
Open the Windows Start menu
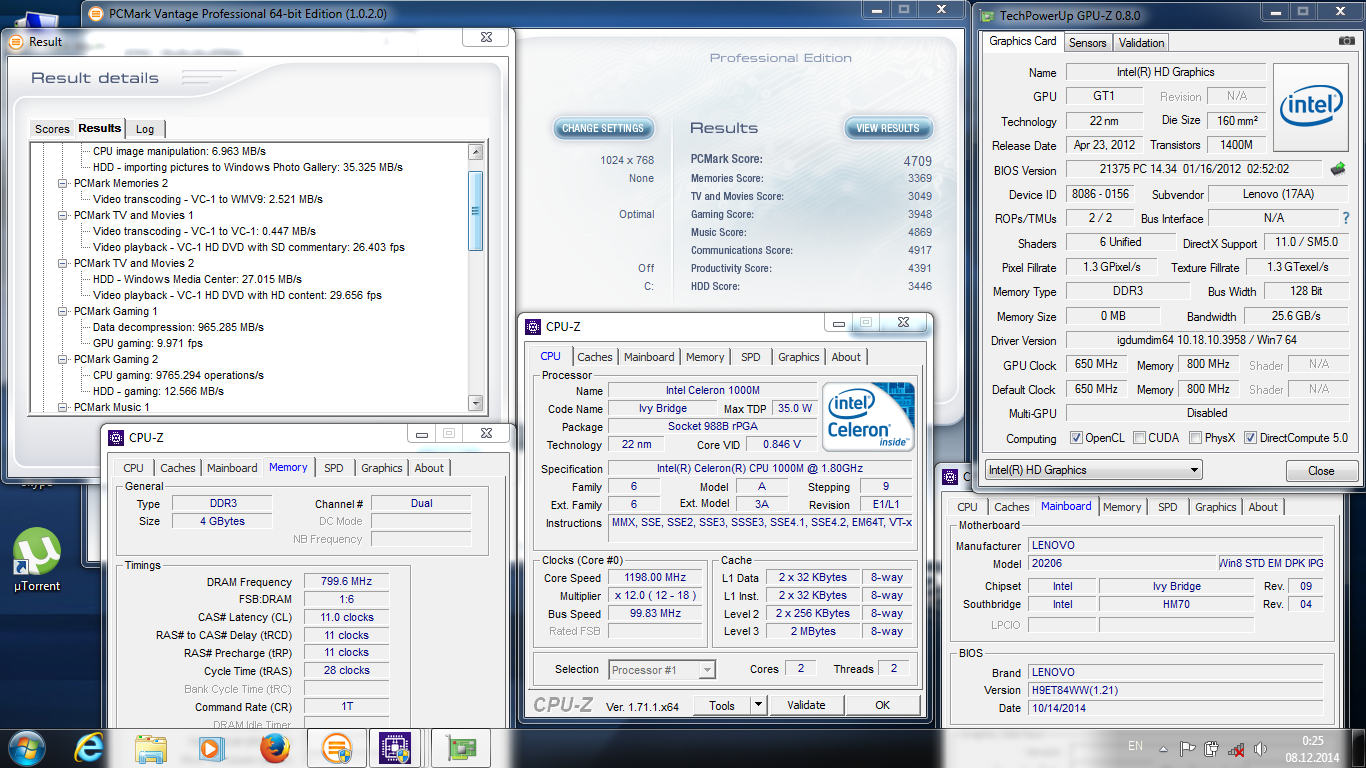click(27, 748)
